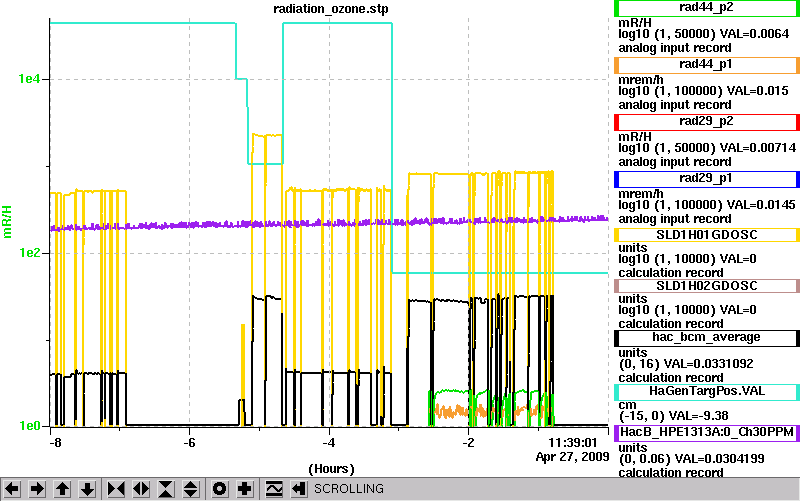The width and height of the screenshot is (800, 501).
Task: Click the -8 hours x-axis tick label
Action: (x=55, y=442)
